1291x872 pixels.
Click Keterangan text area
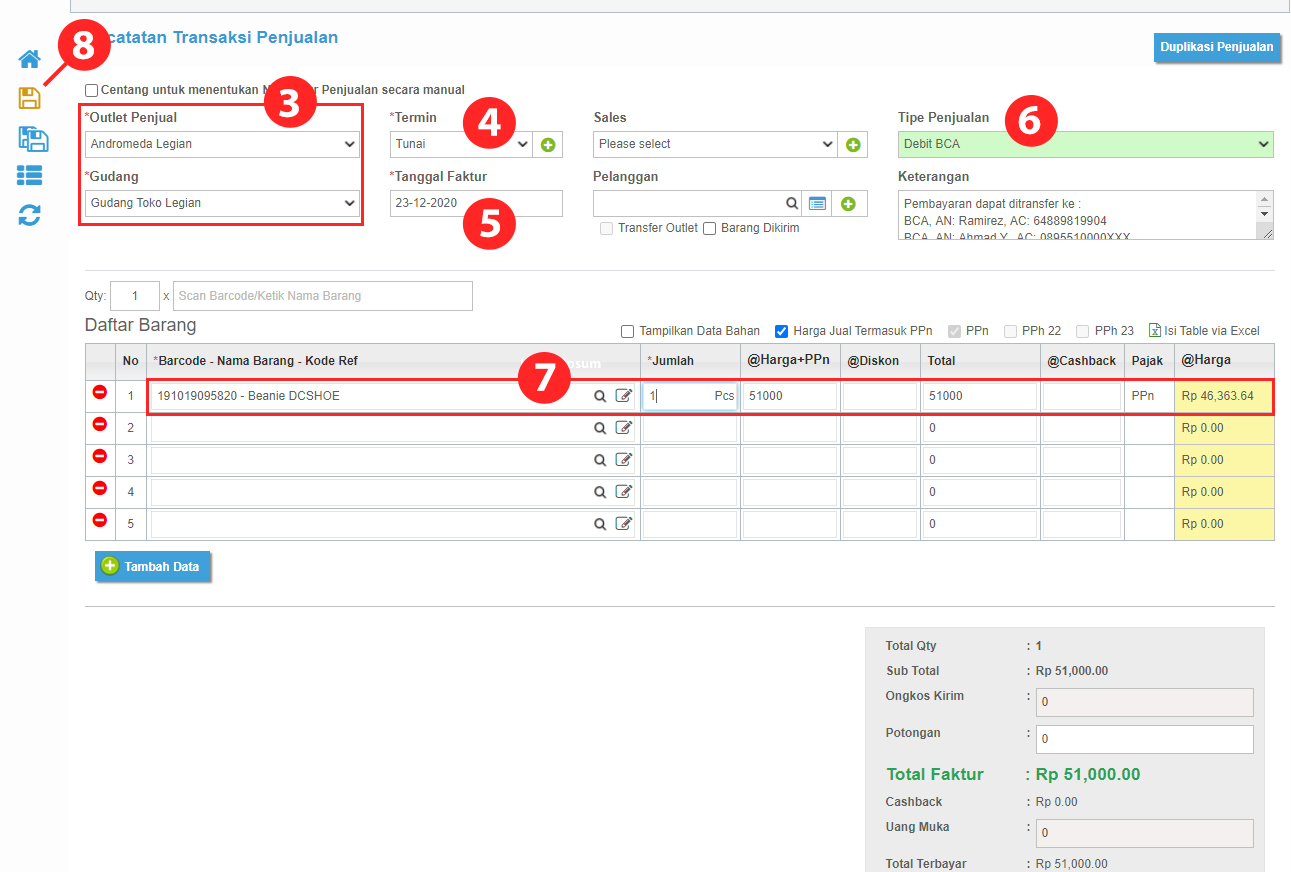click(1078, 215)
